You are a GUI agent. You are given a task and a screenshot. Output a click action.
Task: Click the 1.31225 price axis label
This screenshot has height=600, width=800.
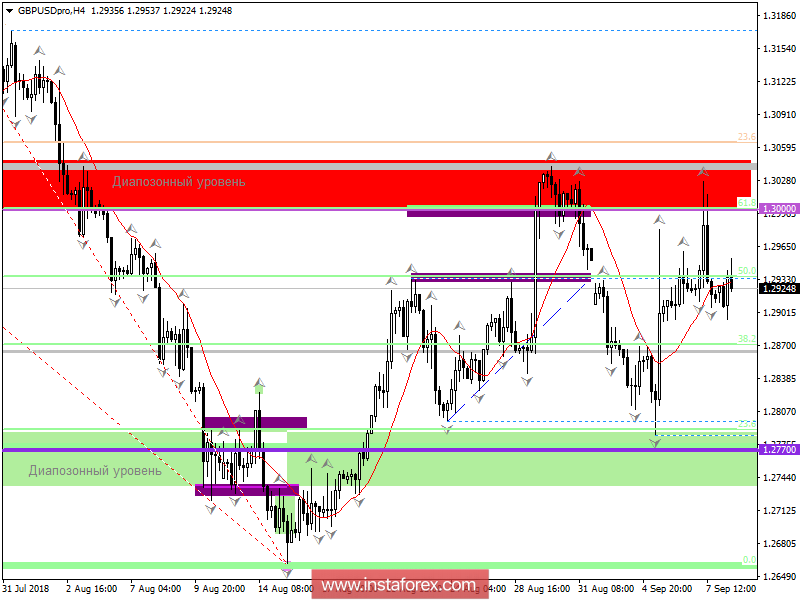[779, 82]
